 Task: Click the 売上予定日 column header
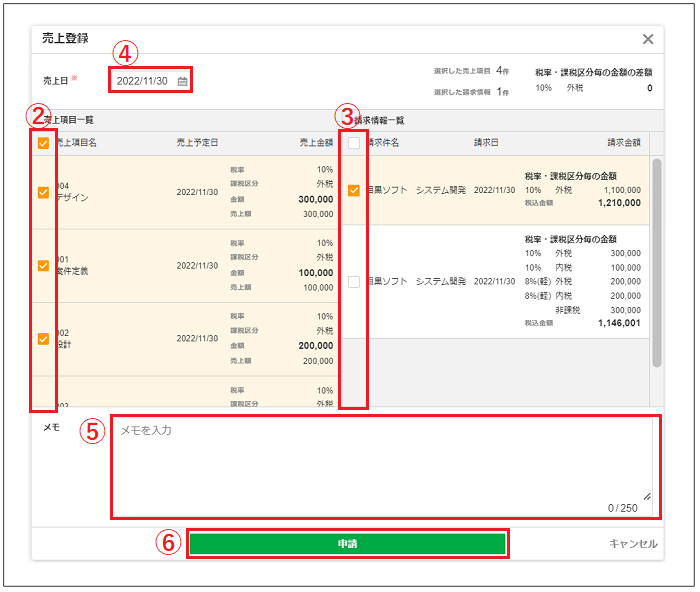(197, 143)
